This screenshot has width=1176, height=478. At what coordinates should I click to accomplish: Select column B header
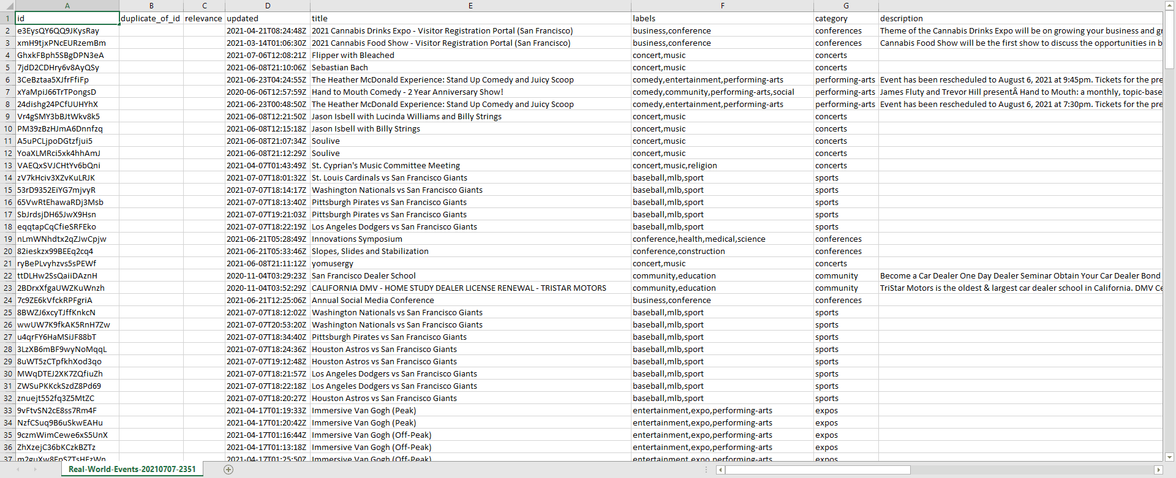[151, 5]
